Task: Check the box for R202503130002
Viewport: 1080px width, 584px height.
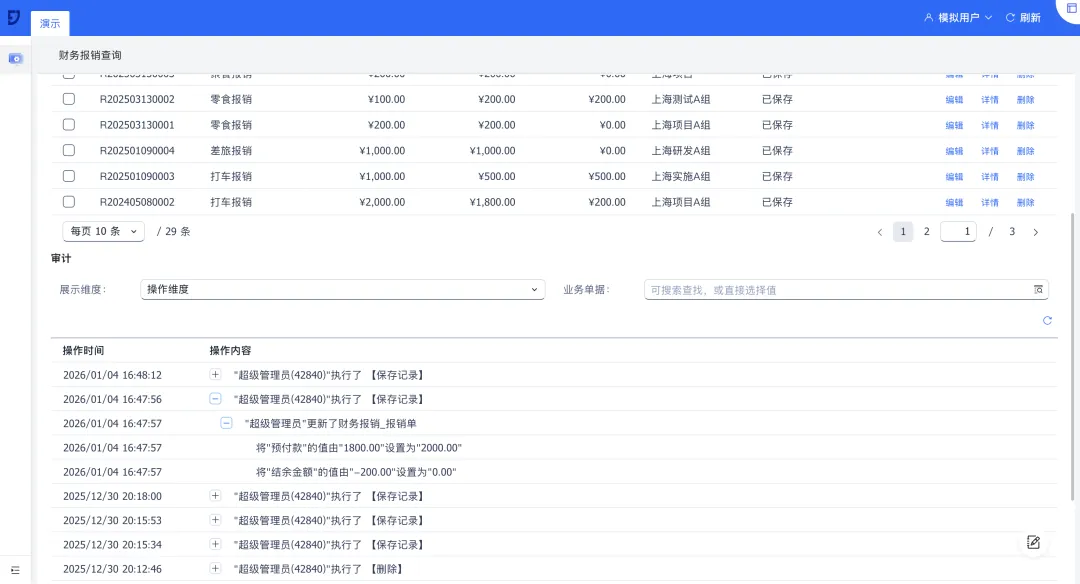Action: point(69,99)
